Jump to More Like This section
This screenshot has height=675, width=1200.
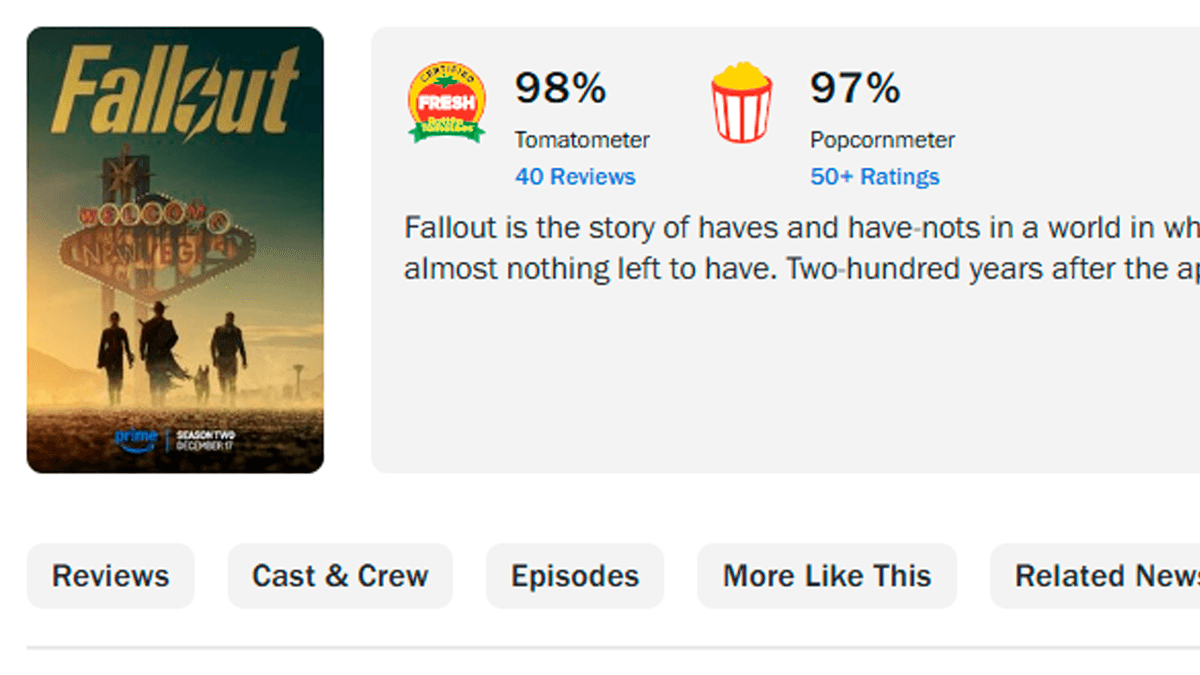827,576
